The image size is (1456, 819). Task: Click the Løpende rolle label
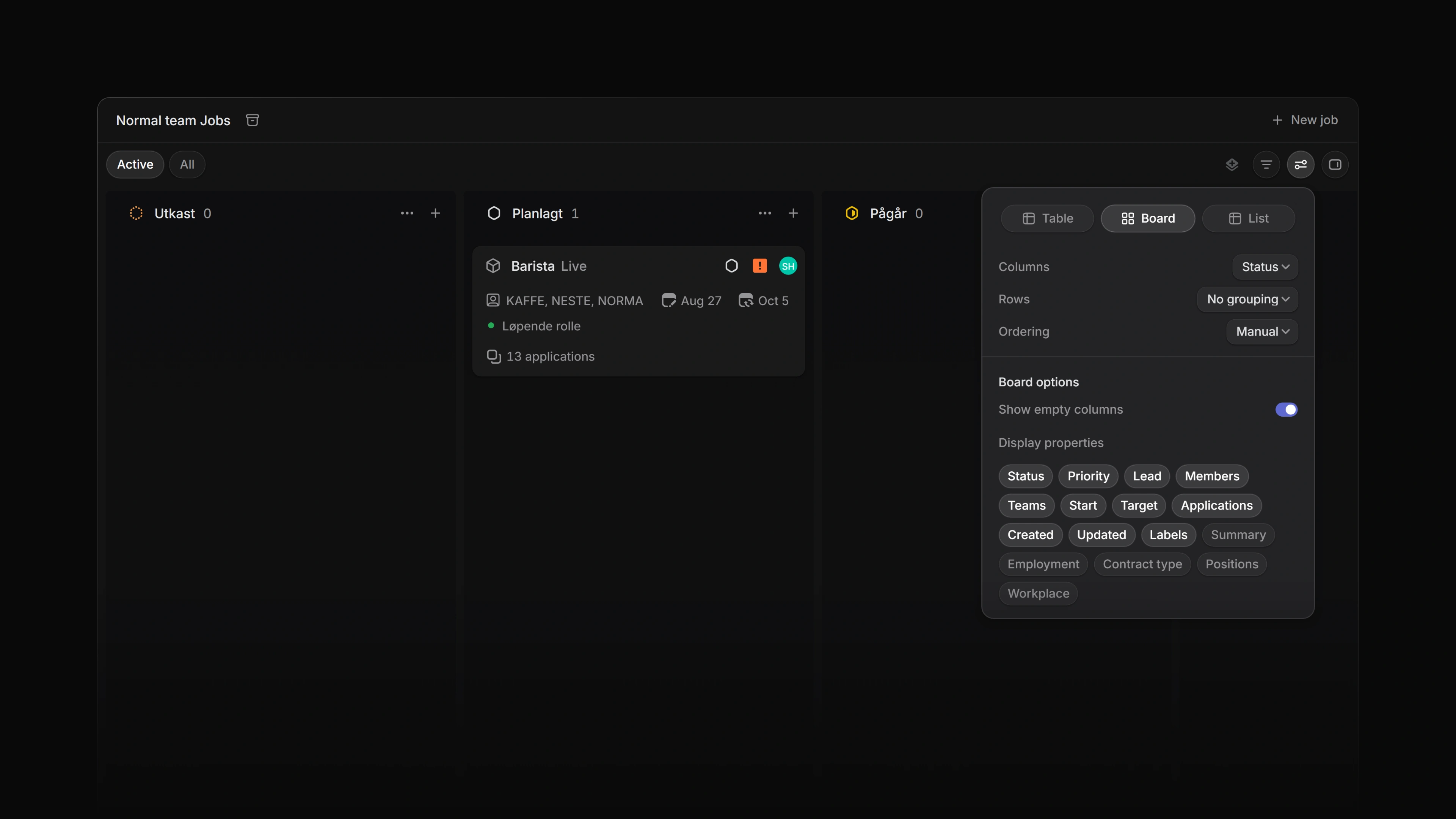(x=541, y=326)
